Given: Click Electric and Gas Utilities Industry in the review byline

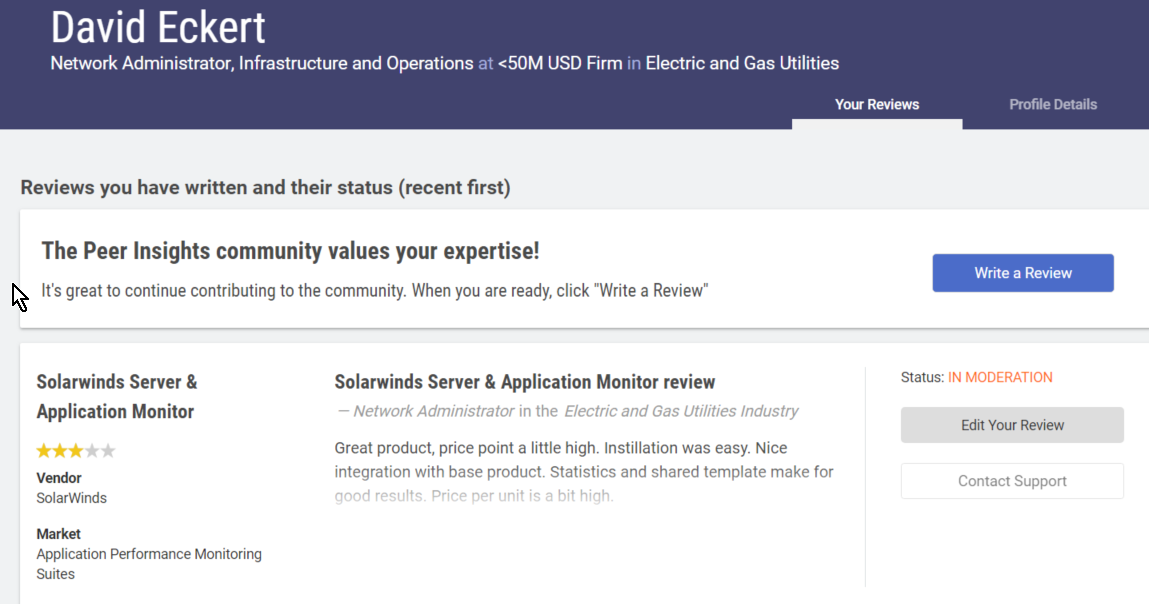Looking at the screenshot, I should 681,411.
